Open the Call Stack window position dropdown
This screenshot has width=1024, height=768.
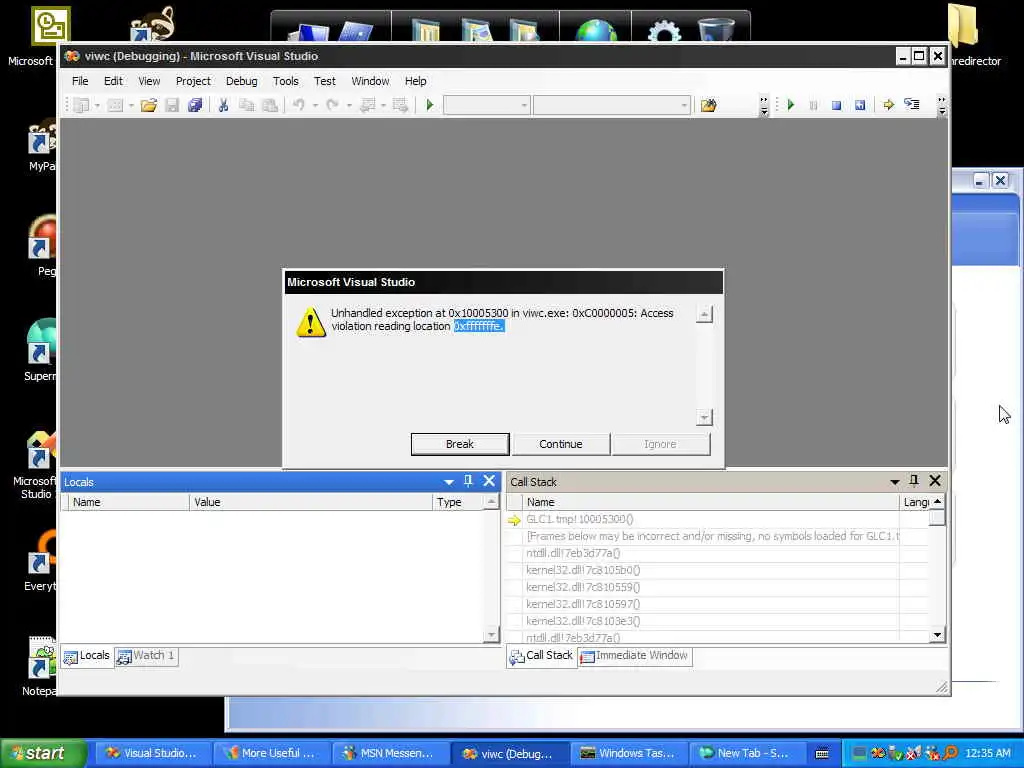pos(895,482)
